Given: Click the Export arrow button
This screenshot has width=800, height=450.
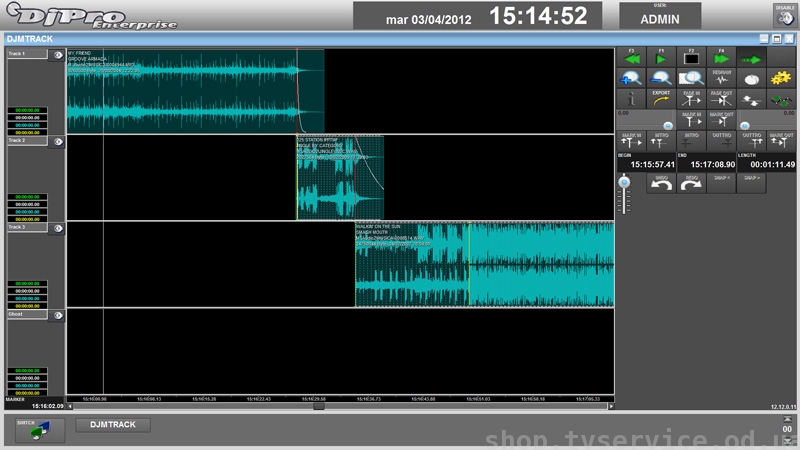Looking at the screenshot, I should click(x=660, y=99).
